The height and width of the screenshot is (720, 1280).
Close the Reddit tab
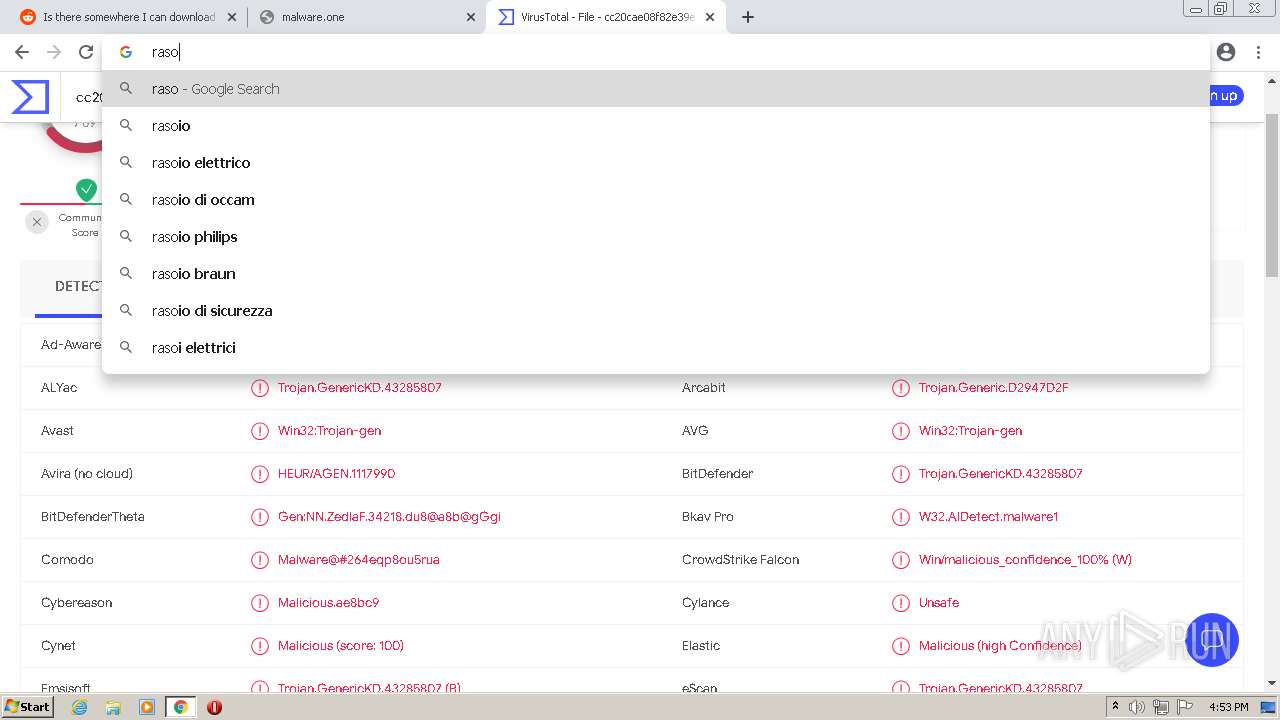[232, 17]
